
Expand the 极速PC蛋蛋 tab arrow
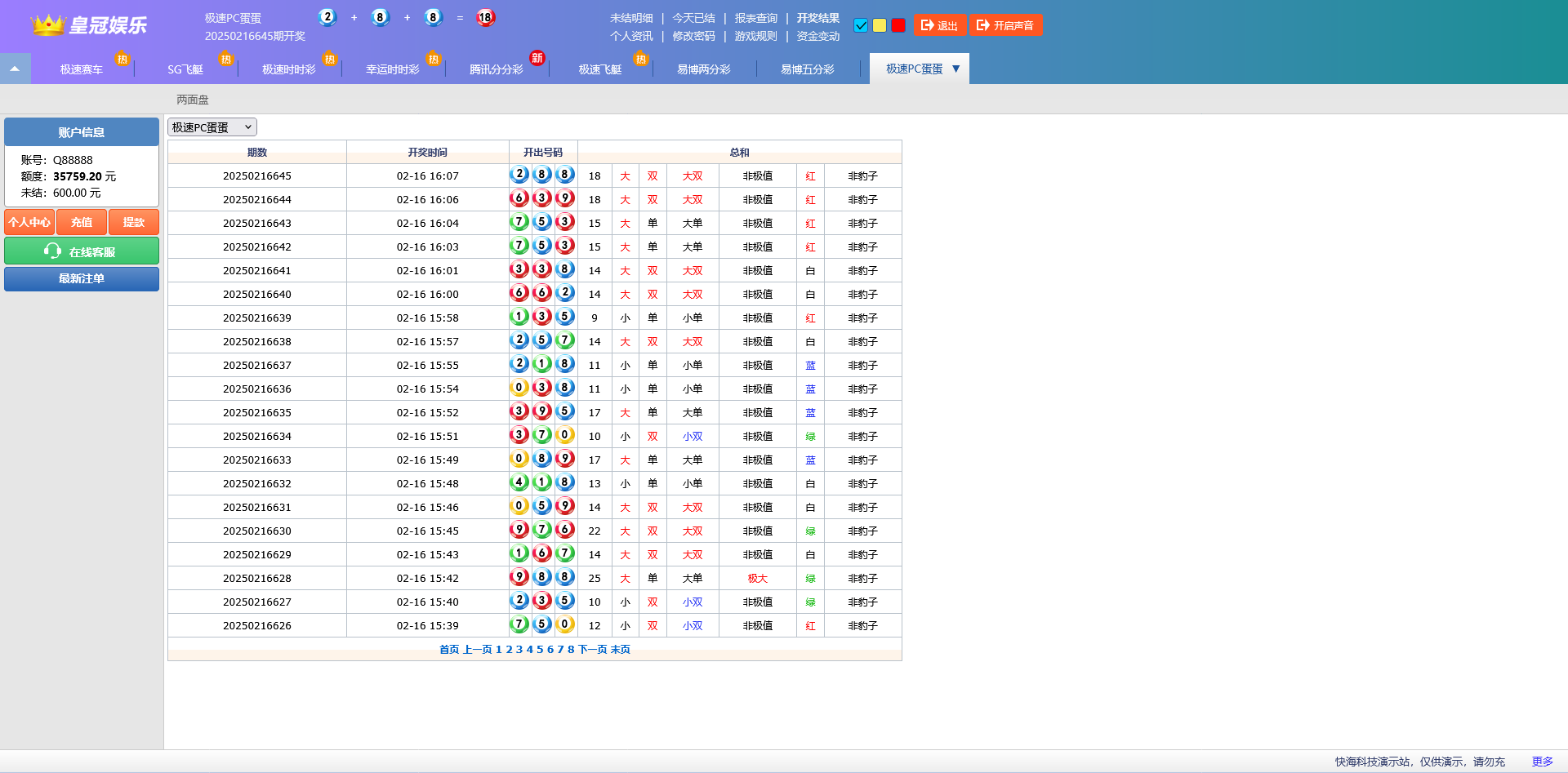click(x=956, y=69)
